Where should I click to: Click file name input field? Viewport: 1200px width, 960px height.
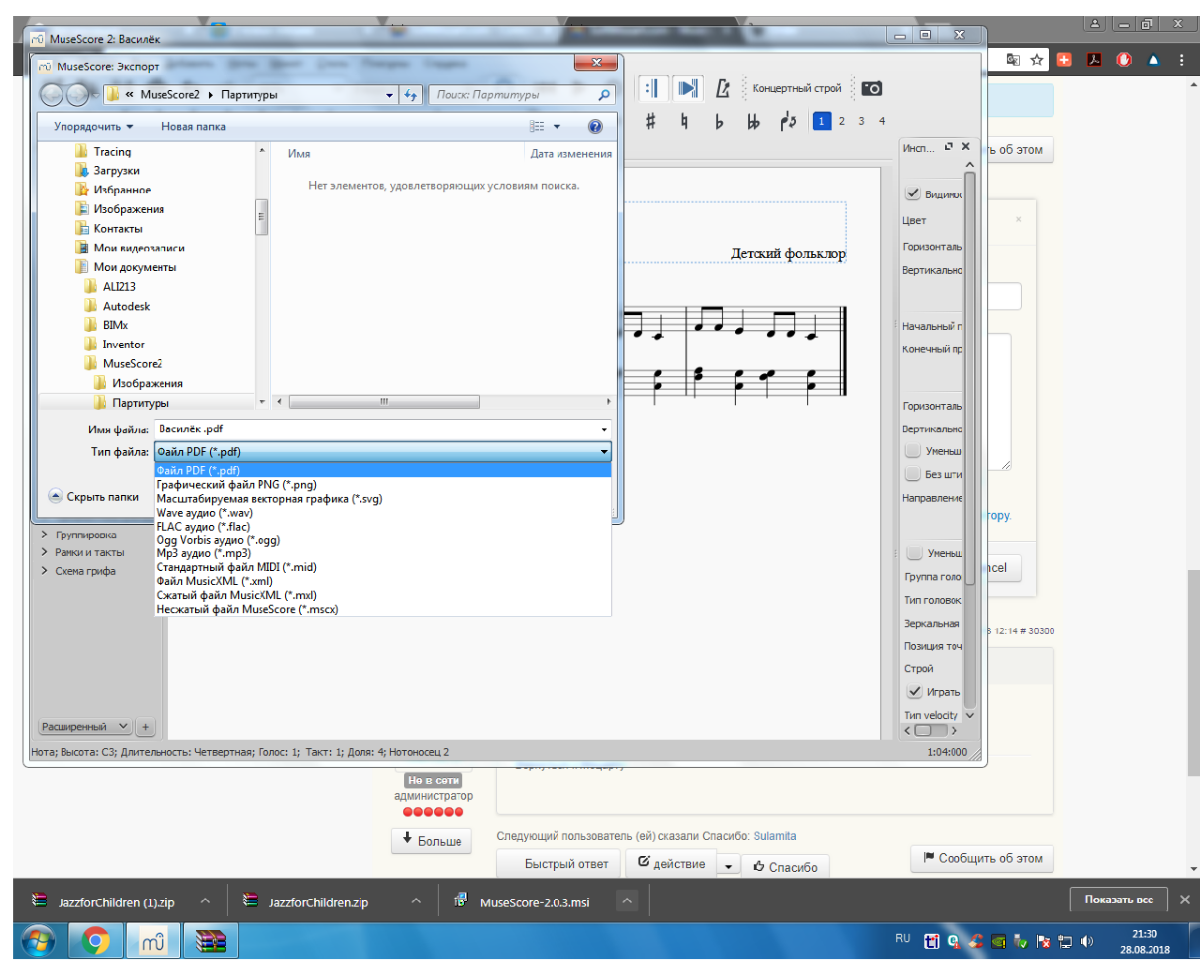tap(376, 429)
